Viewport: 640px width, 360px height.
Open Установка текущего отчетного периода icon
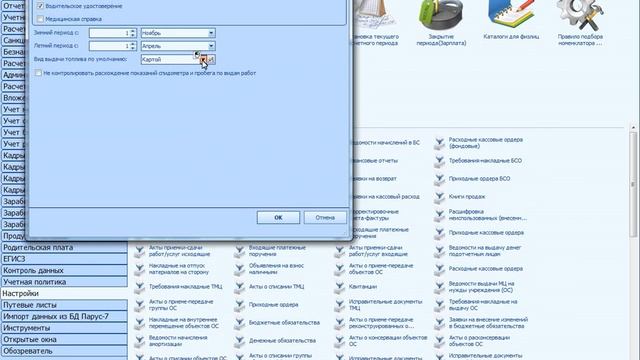click(375, 22)
